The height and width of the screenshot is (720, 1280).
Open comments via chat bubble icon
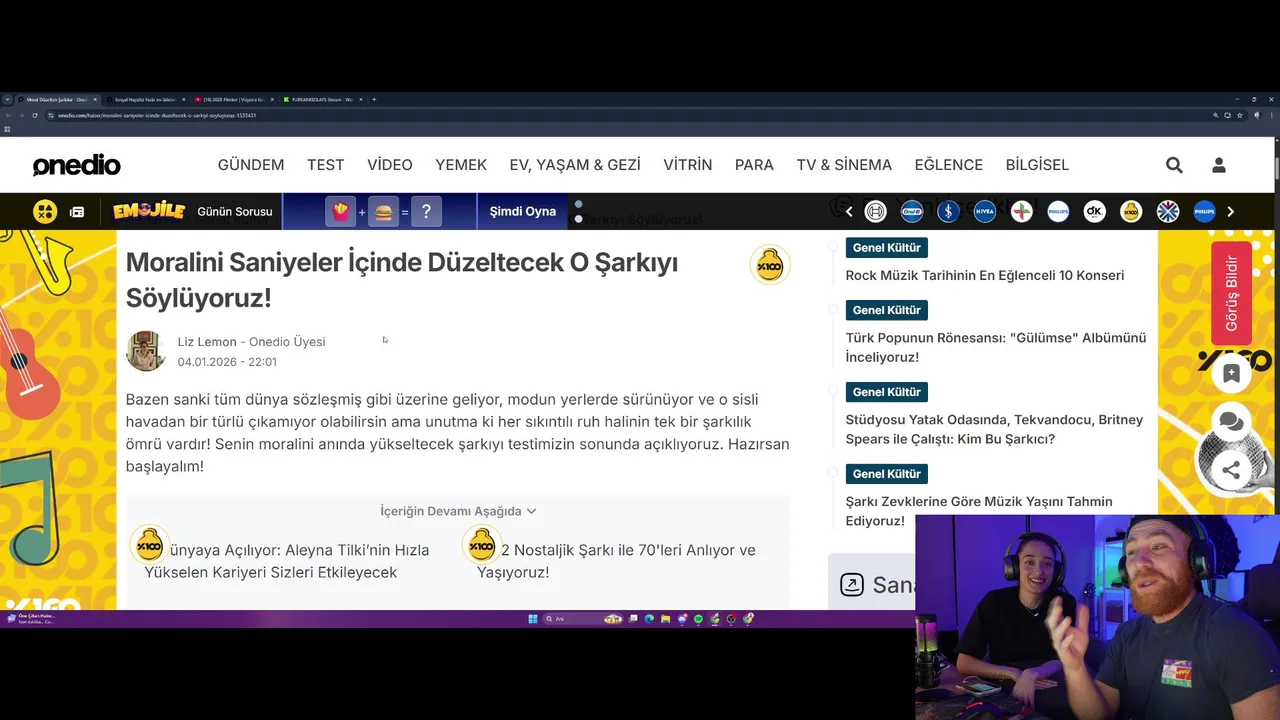tap(1232, 422)
